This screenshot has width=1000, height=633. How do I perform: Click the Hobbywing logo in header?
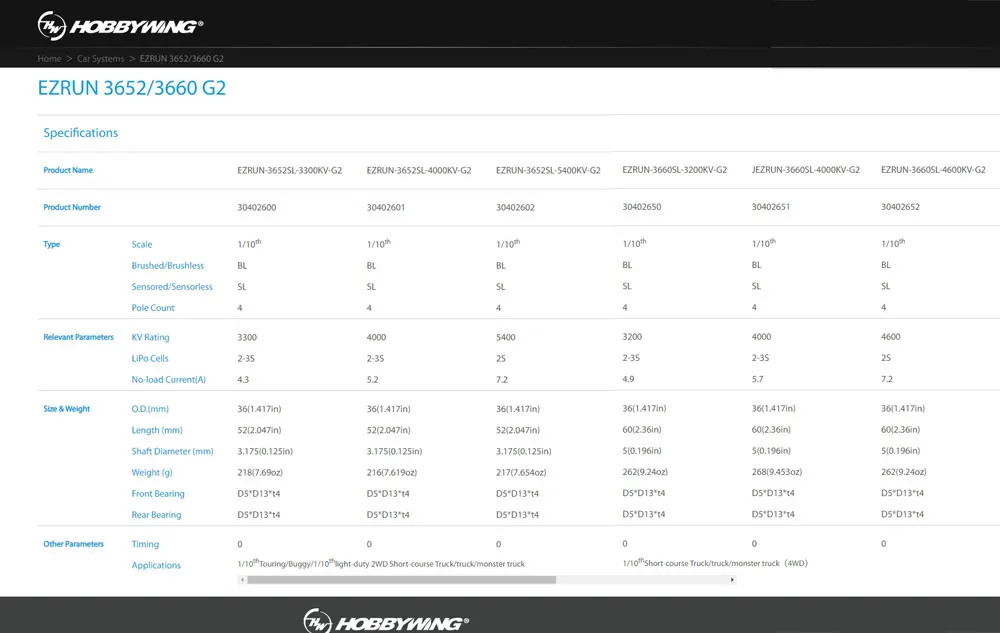[x=120, y=25]
